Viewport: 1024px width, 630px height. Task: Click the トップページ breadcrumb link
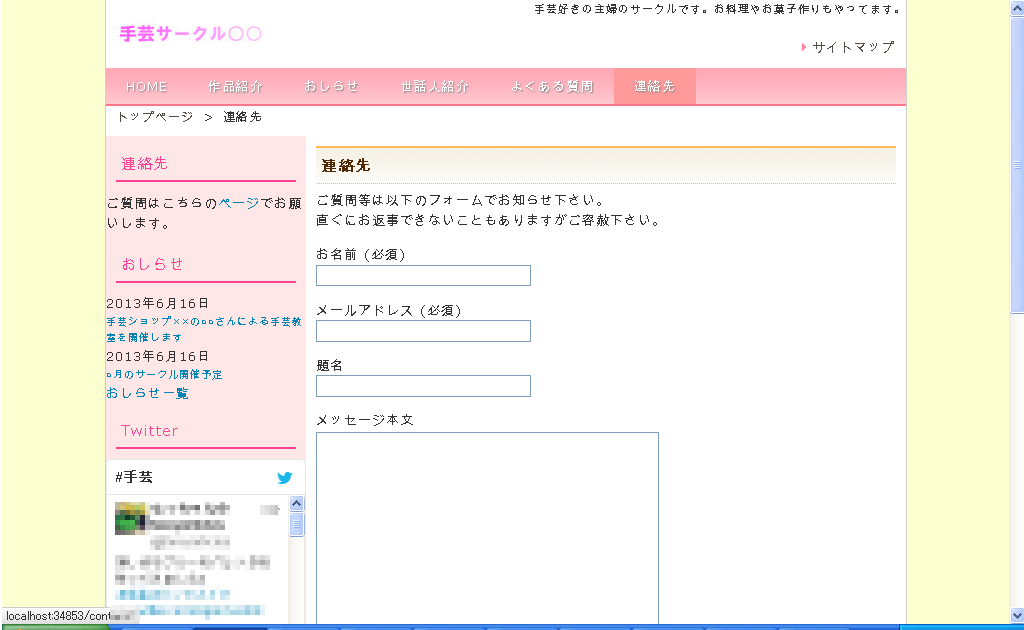[x=155, y=117]
